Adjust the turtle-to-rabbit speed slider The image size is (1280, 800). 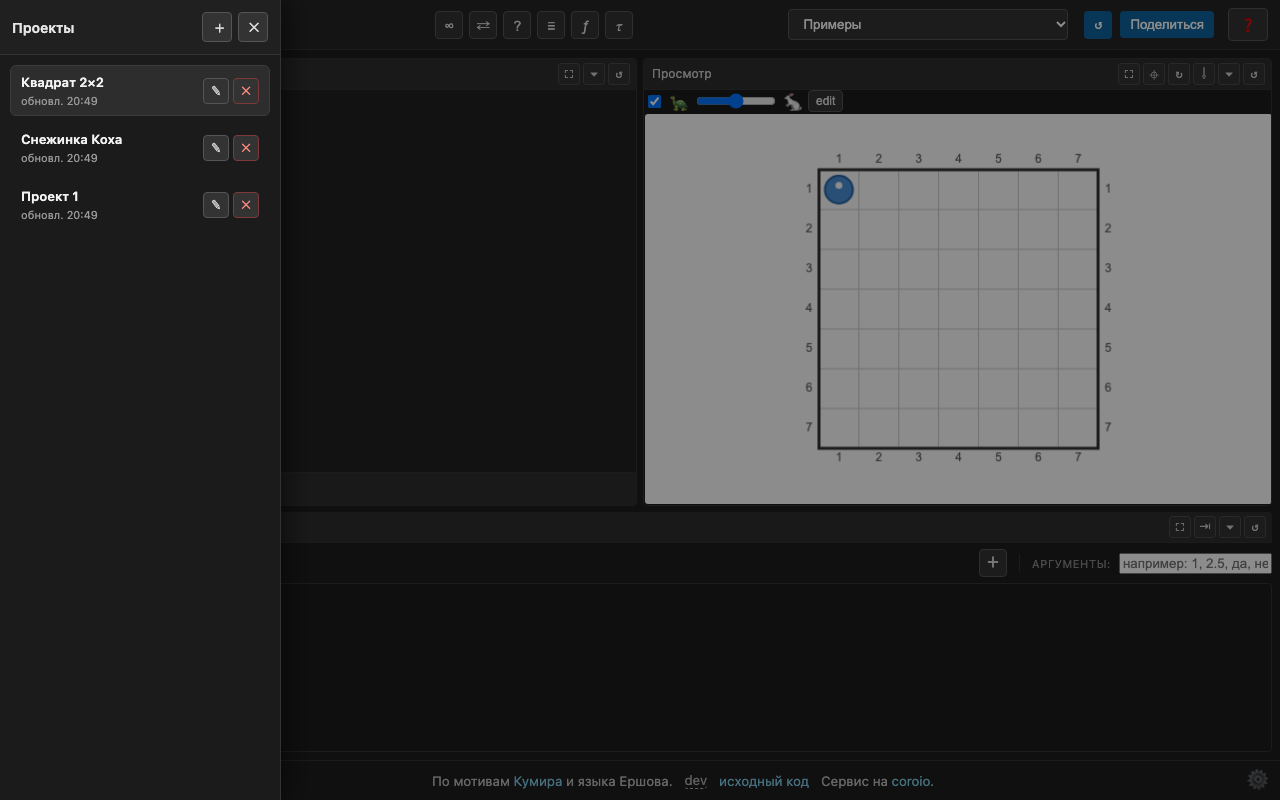[x=736, y=101]
